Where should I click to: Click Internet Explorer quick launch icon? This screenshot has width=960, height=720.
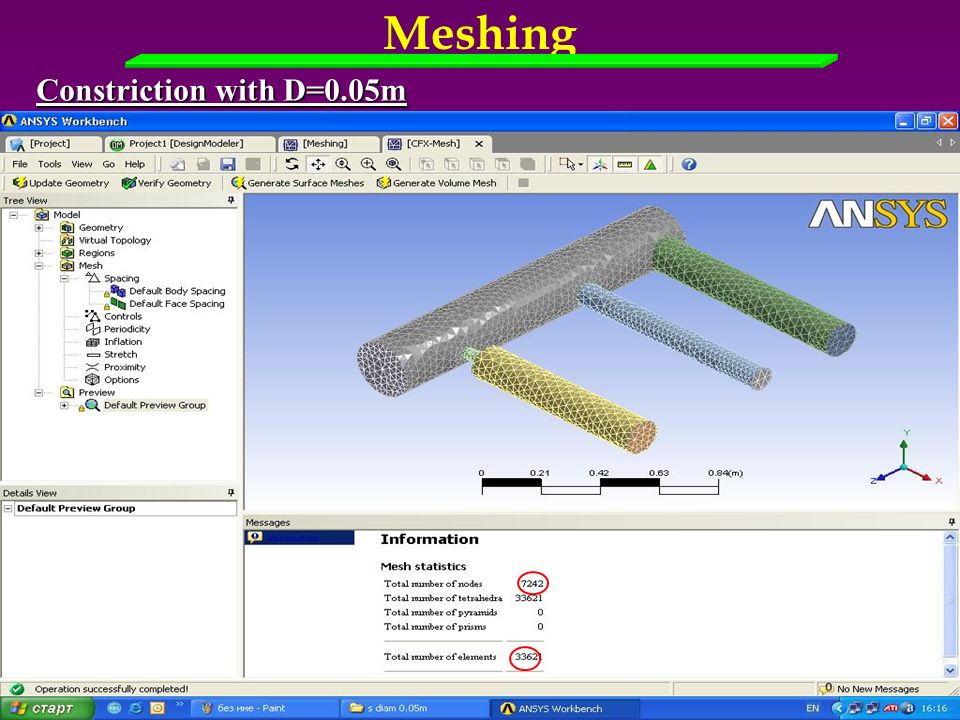(x=135, y=708)
